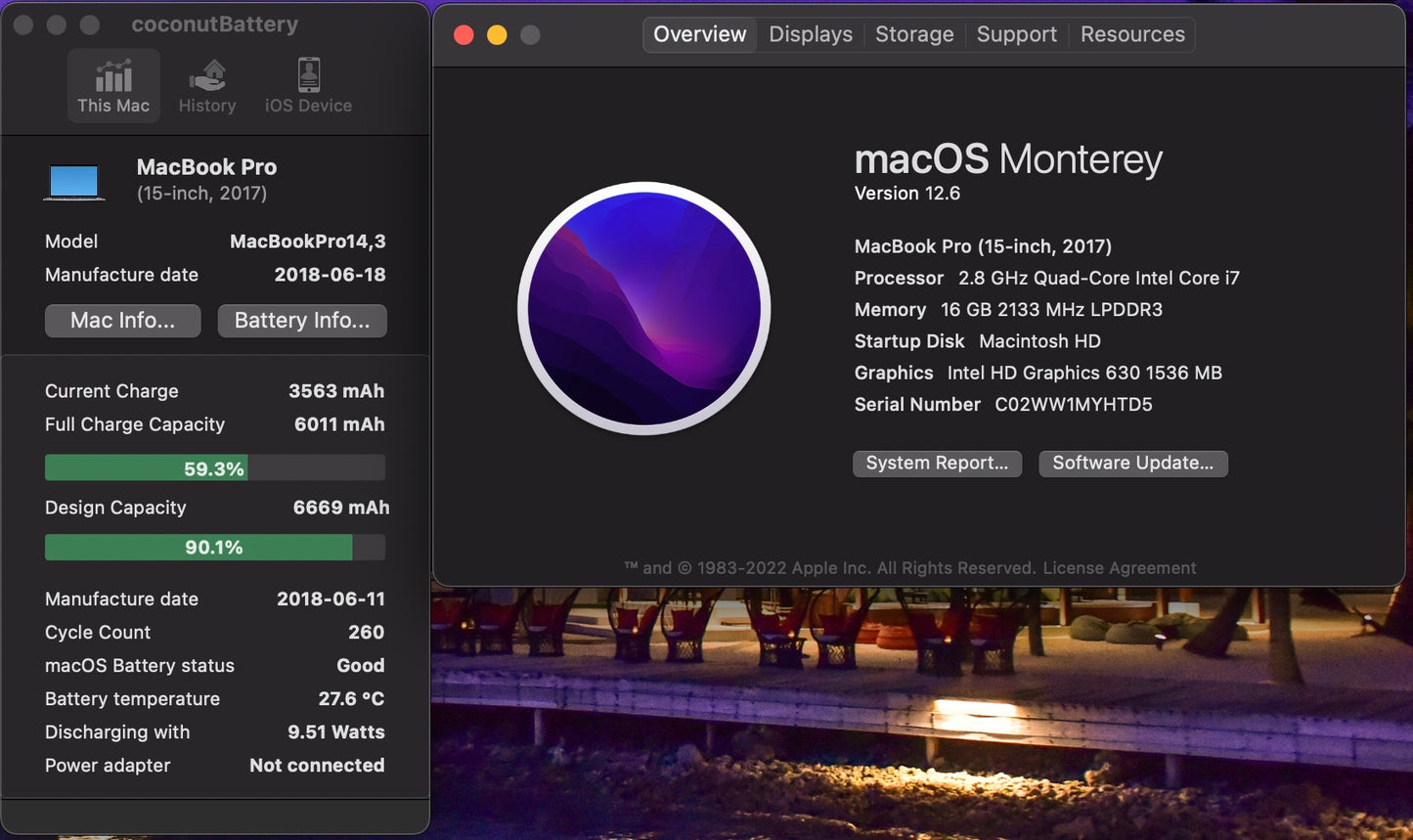Return to the Overview tab
This screenshot has height=840, width=1413.
699,34
